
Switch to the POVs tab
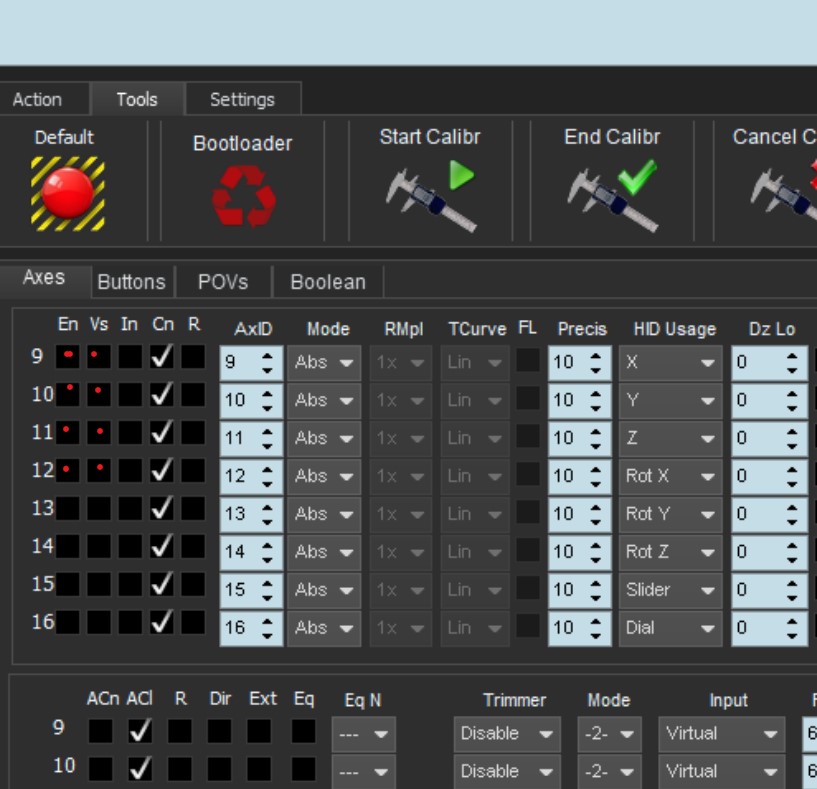(x=222, y=282)
